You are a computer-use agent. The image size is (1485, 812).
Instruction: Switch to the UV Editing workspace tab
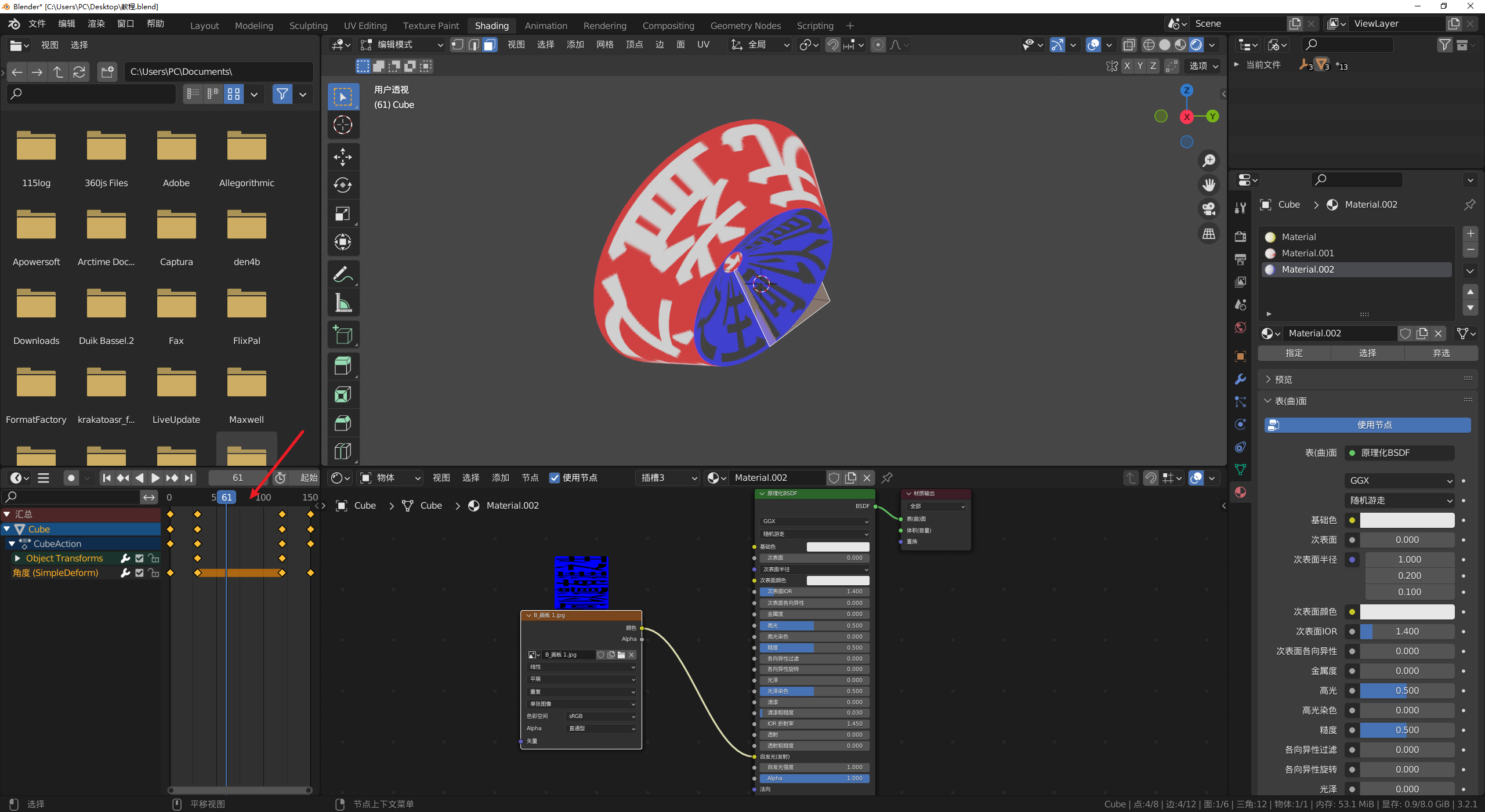coord(365,26)
